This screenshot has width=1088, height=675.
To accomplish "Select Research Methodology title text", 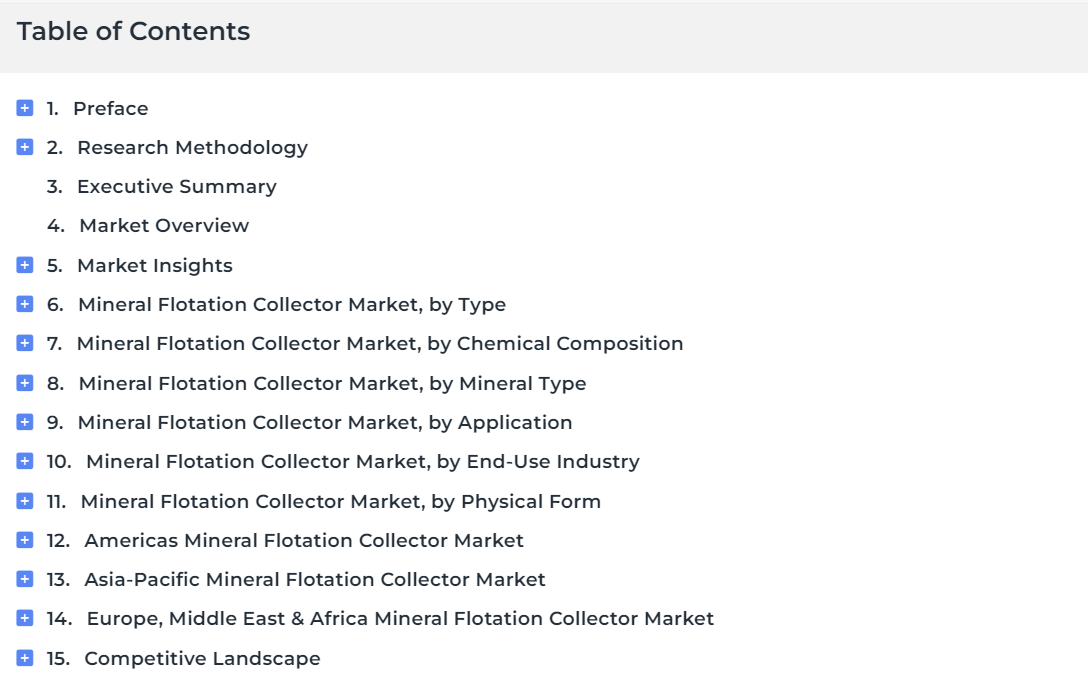I will coord(192,148).
